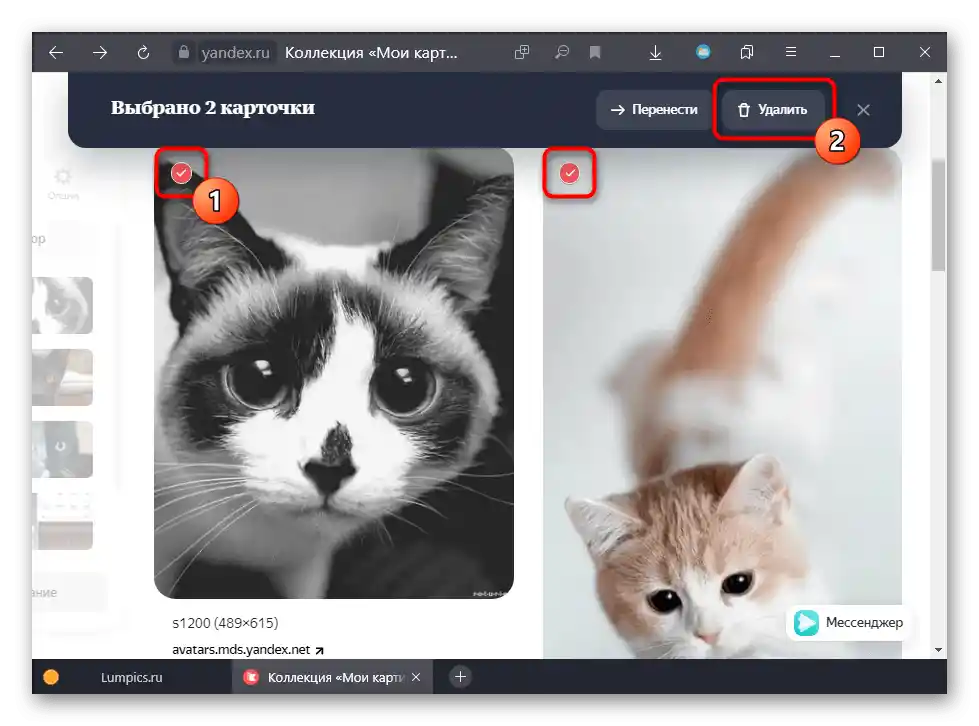Click the scrollbar down arrow
This screenshot has height=726, width=979.
938,650
